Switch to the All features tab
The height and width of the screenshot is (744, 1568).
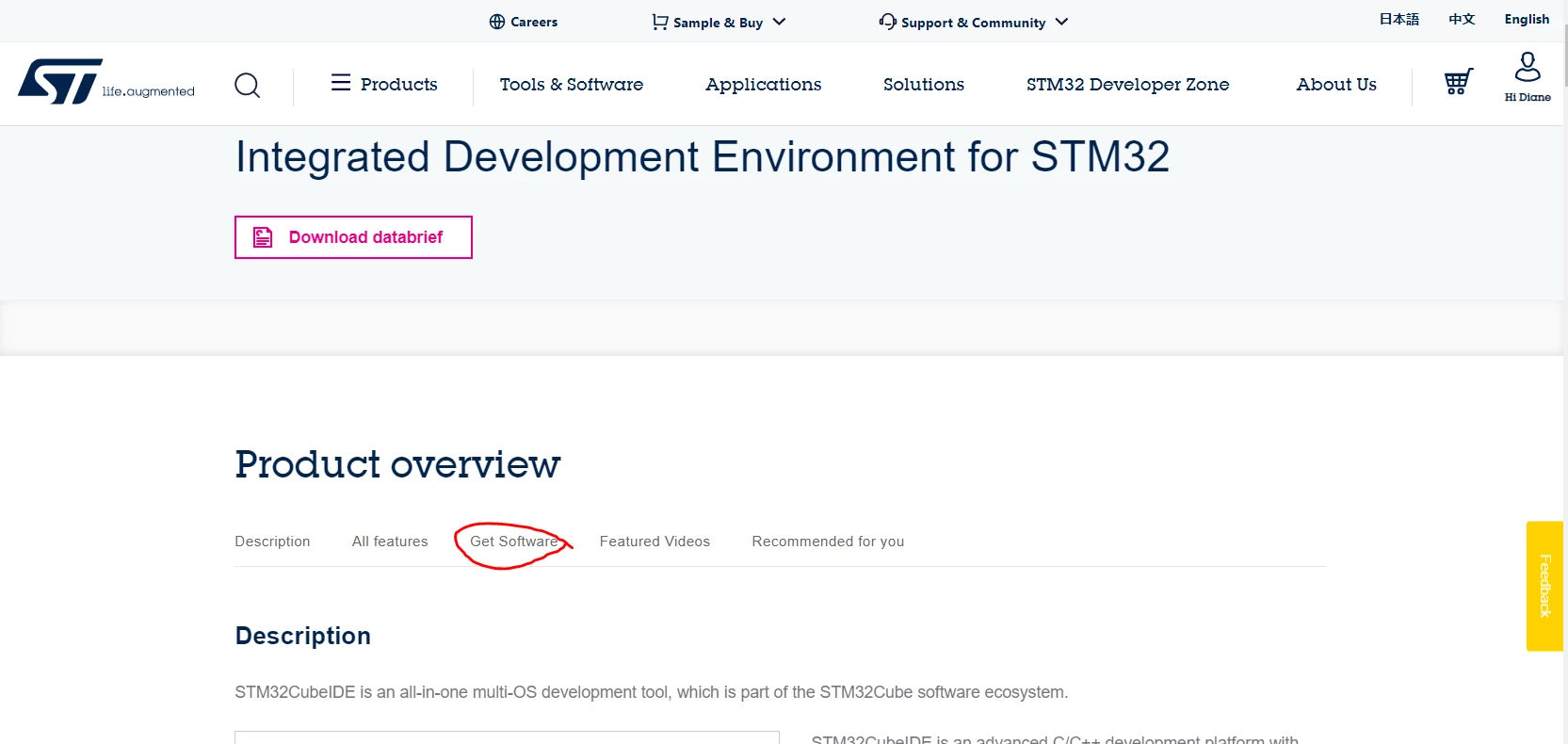(390, 542)
